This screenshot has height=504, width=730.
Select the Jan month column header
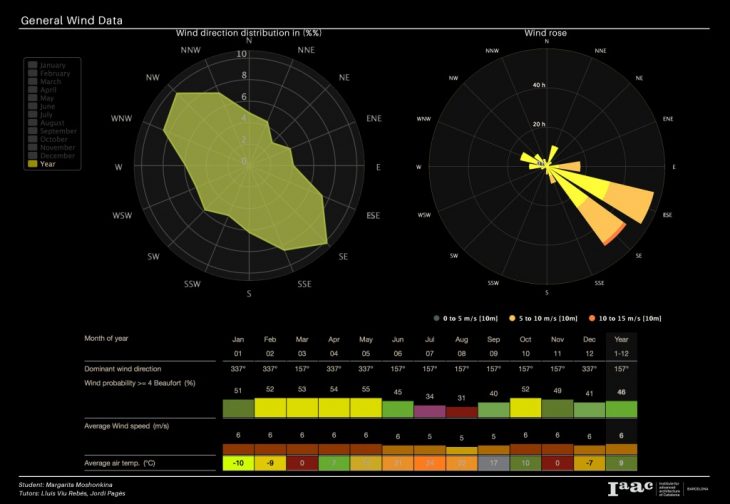pyautogui.click(x=238, y=339)
